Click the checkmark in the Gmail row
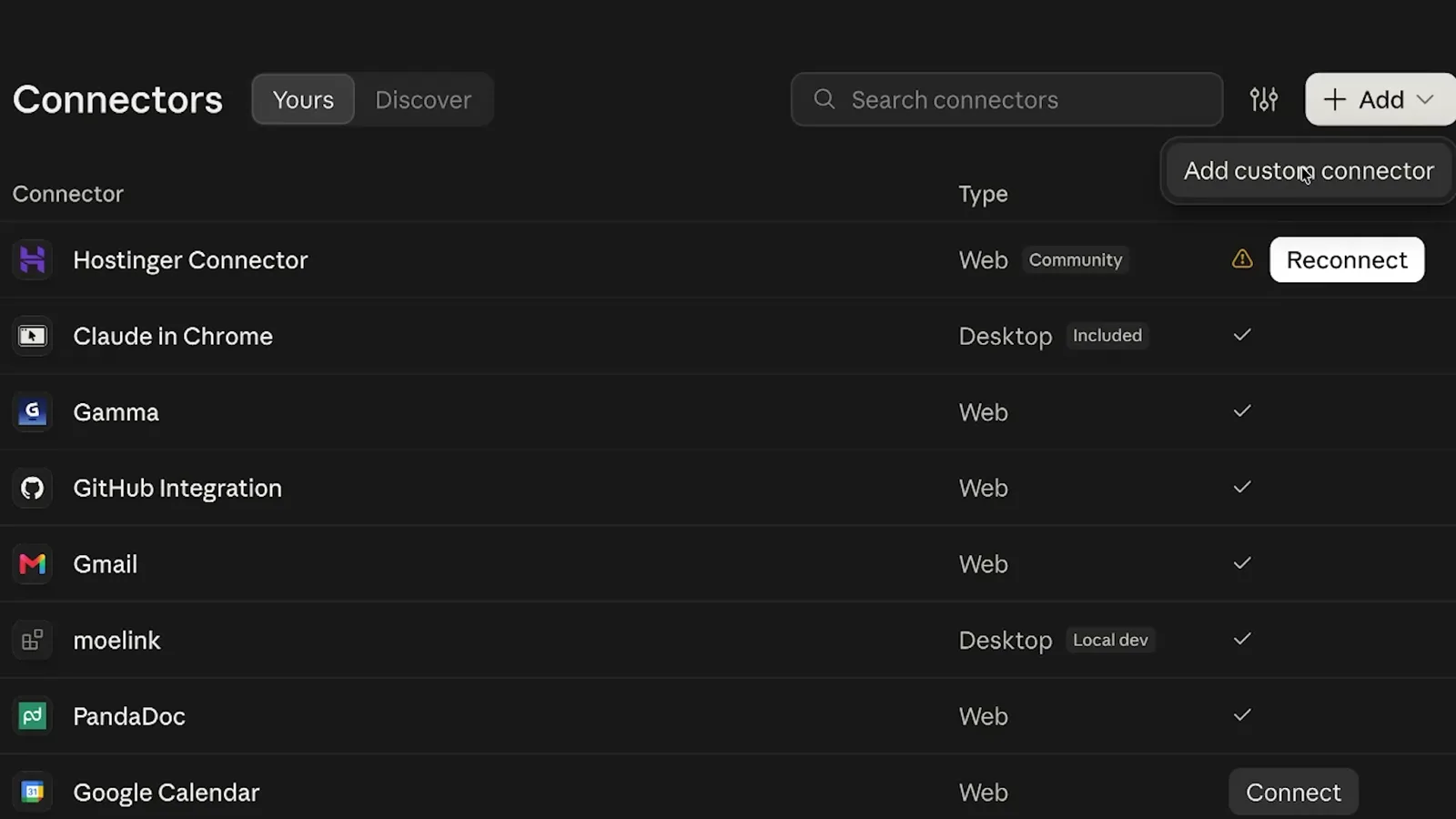This screenshot has width=1456, height=819. (1242, 563)
